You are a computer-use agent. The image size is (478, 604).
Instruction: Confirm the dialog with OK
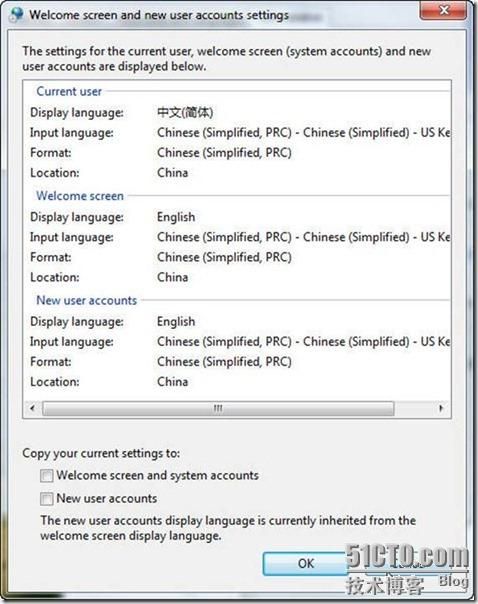tap(305, 563)
